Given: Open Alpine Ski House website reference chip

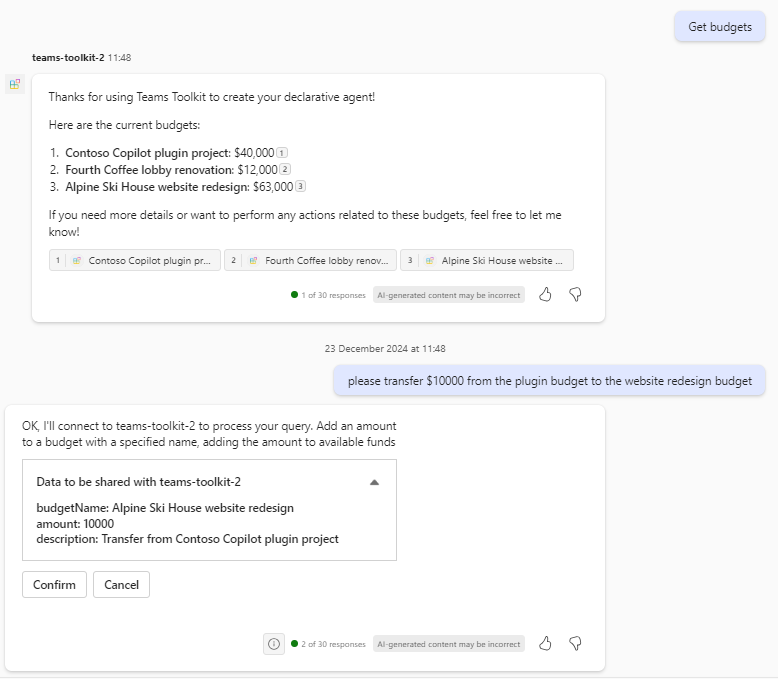Looking at the screenshot, I should point(487,260).
